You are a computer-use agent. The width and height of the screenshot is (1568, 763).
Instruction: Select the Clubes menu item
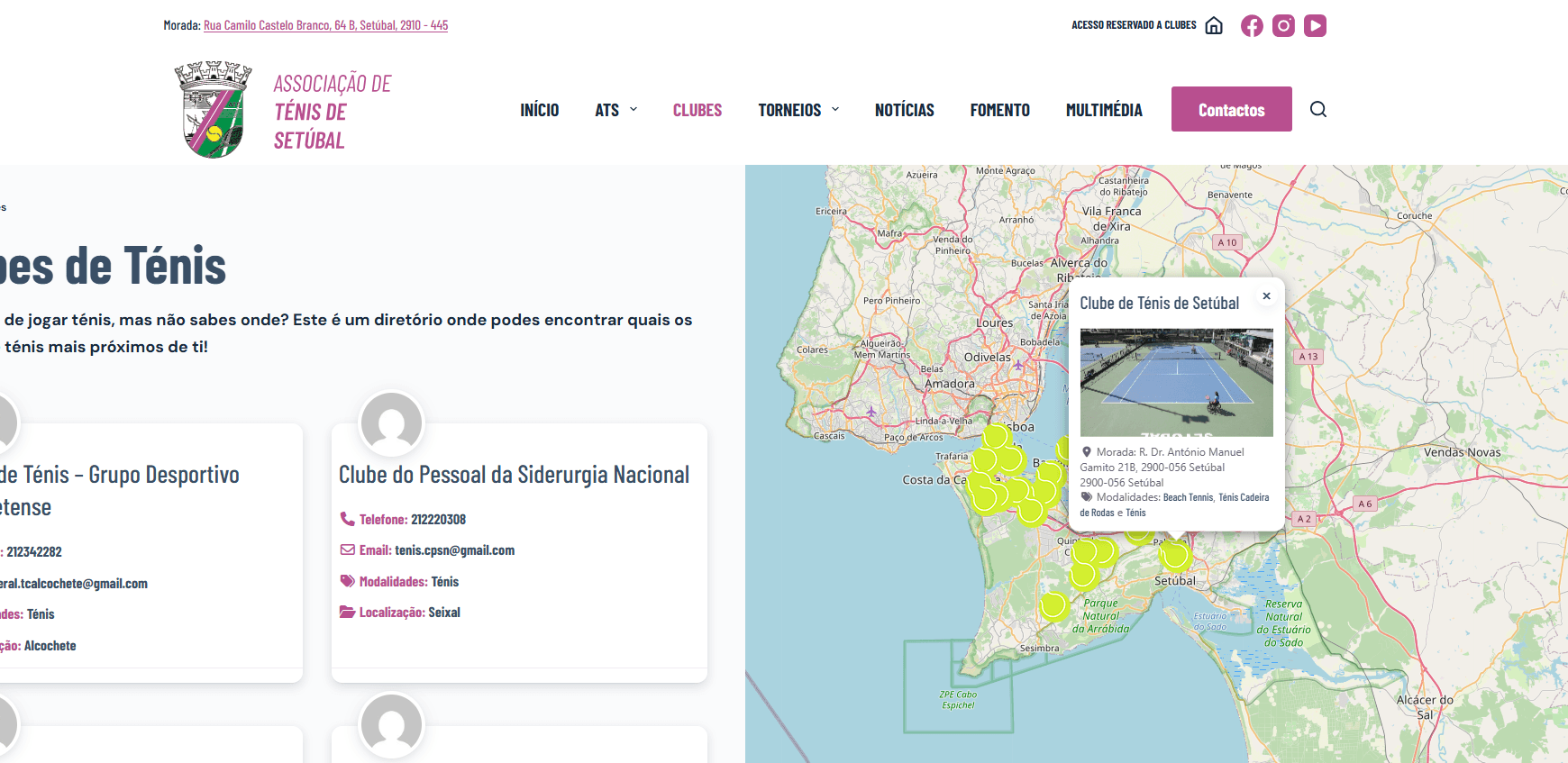pyautogui.click(x=697, y=110)
